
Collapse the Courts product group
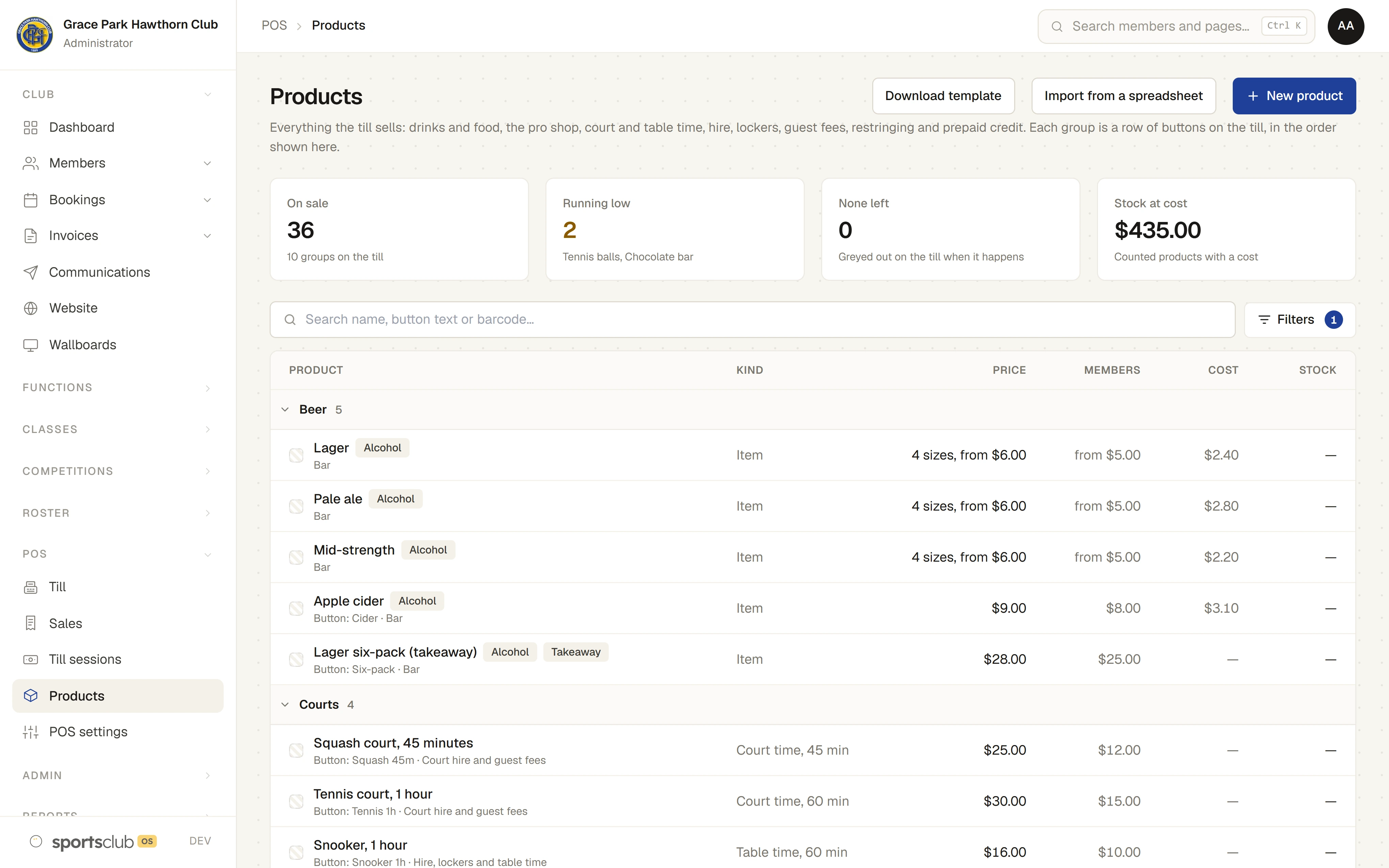[285, 704]
